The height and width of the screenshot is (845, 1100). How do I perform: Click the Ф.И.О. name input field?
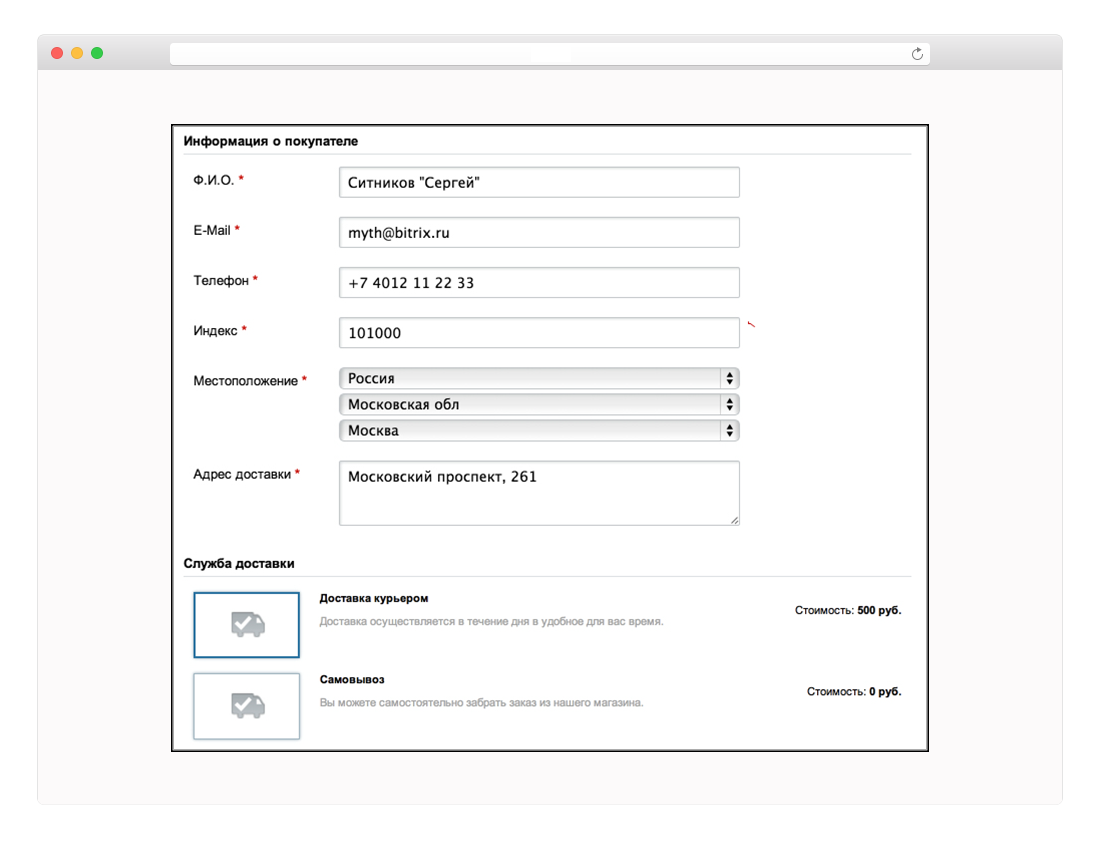(539, 183)
